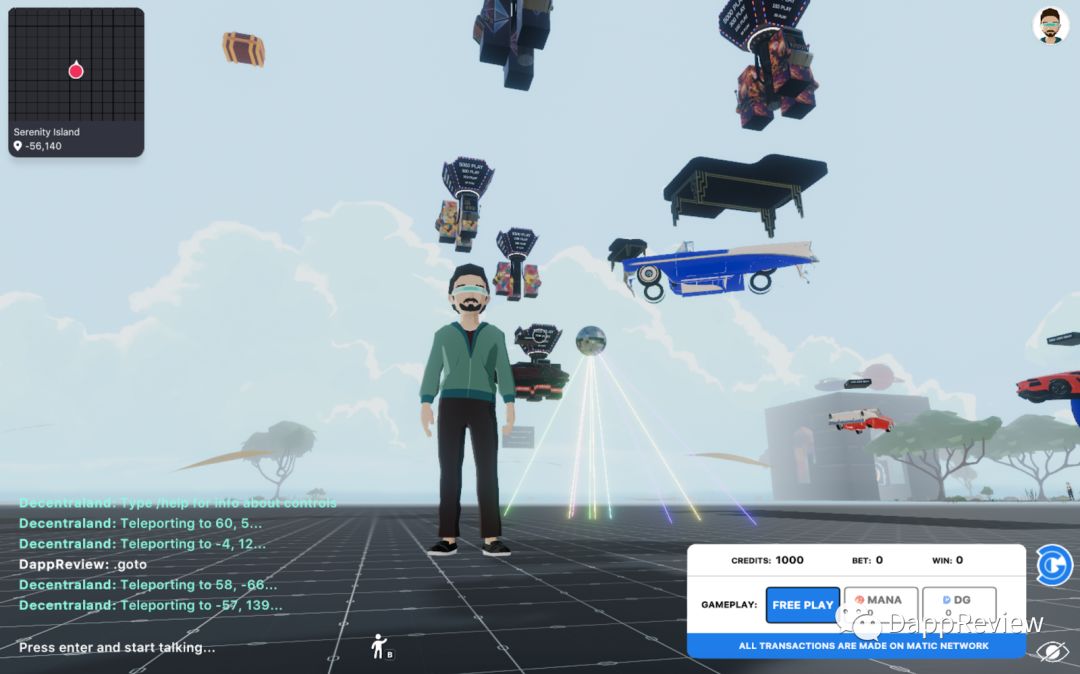Open the minimap grid
1080x674 pixels.
pyautogui.click(x=76, y=65)
